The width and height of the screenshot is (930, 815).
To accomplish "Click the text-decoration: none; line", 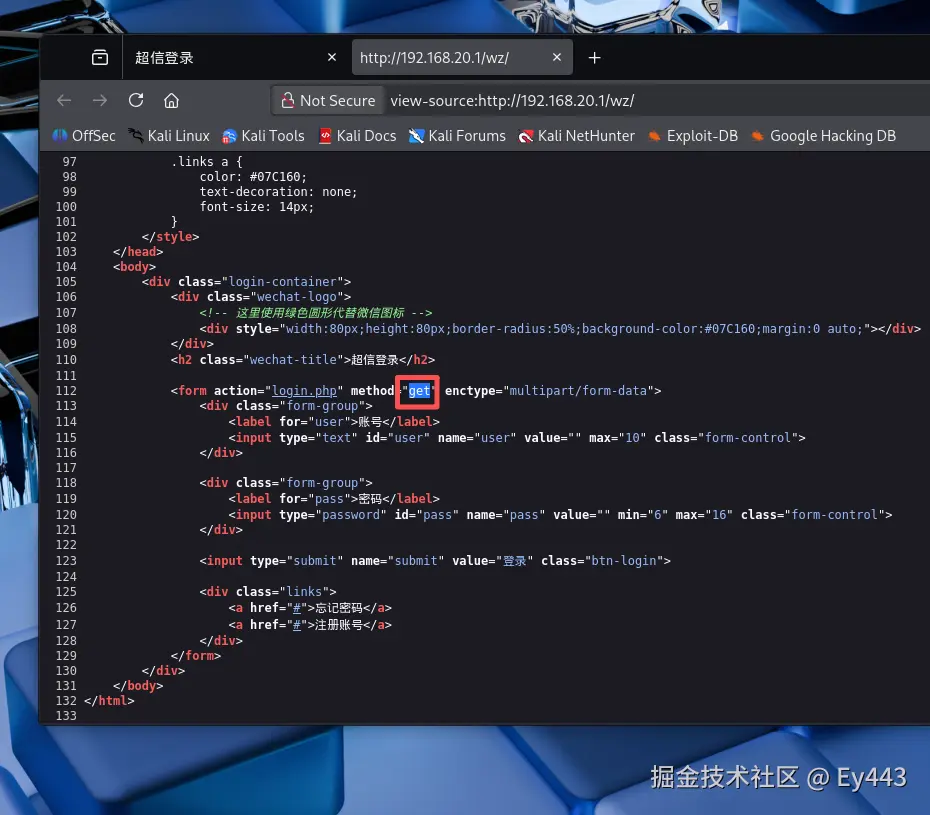I will [x=279, y=192].
